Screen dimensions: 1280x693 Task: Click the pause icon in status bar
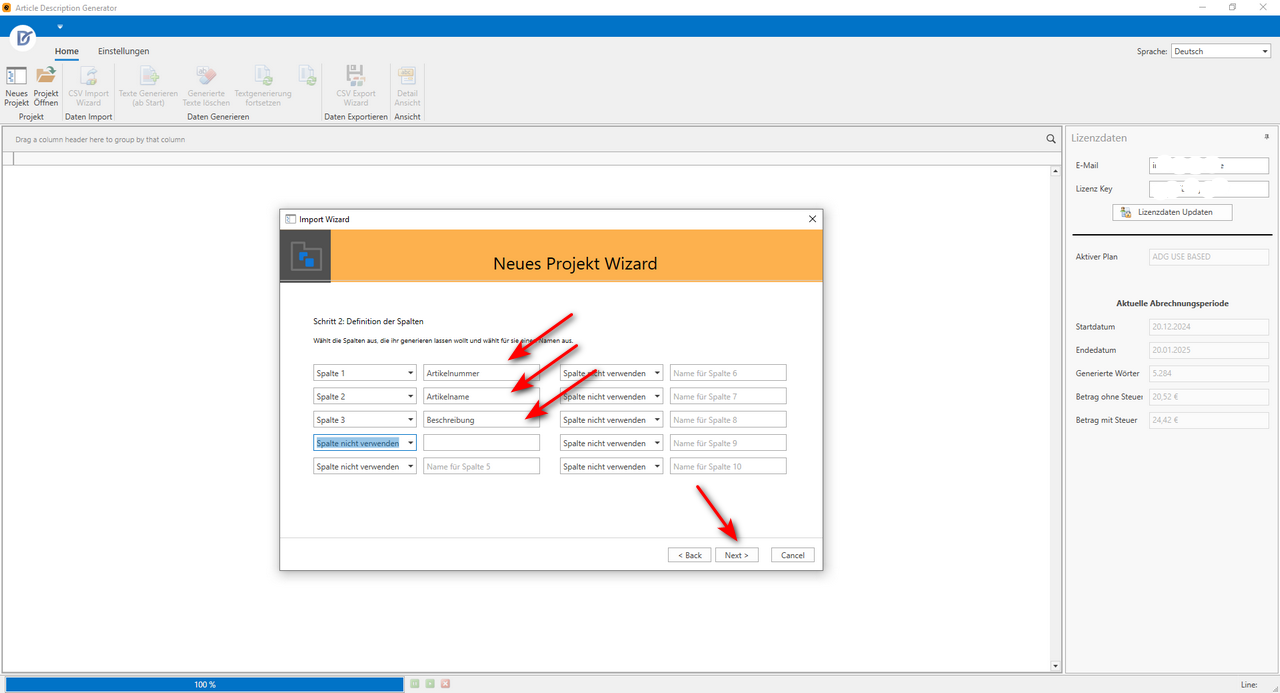click(x=415, y=684)
